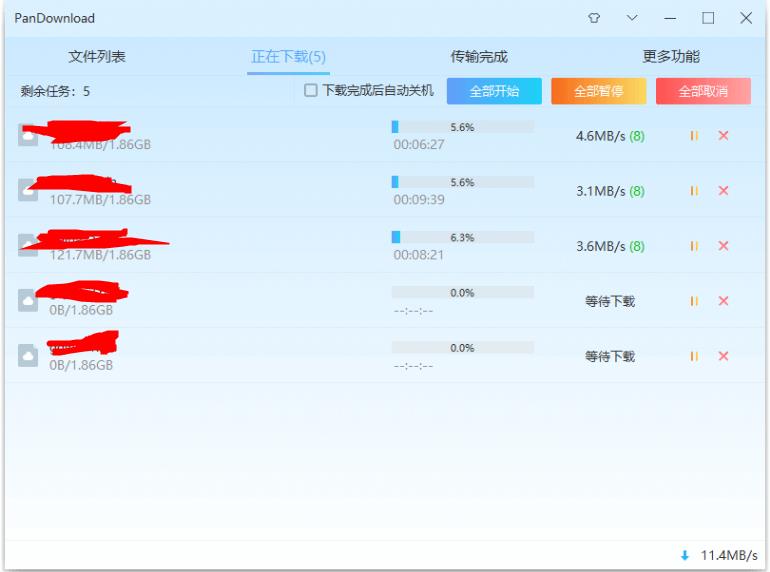
Task: Click the blue download arrow in status bar
Action: [x=685, y=555]
